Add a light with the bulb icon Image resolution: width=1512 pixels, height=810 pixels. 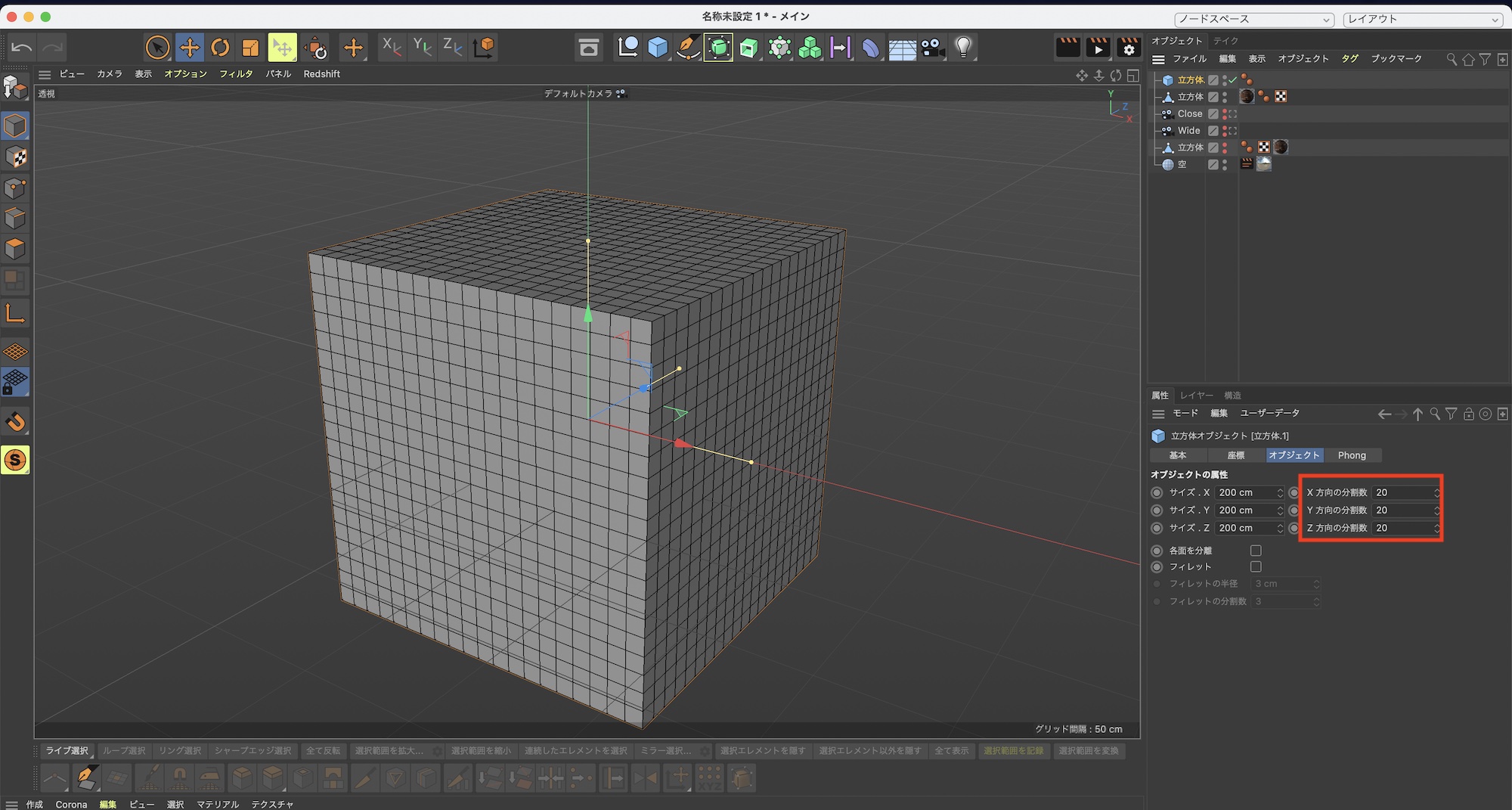pos(962,48)
